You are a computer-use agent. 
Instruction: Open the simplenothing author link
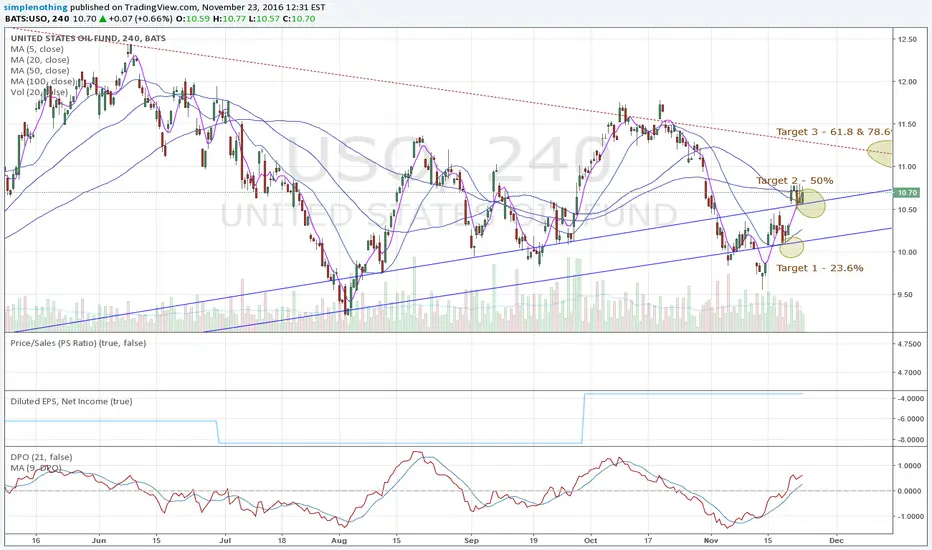tap(36, 8)
